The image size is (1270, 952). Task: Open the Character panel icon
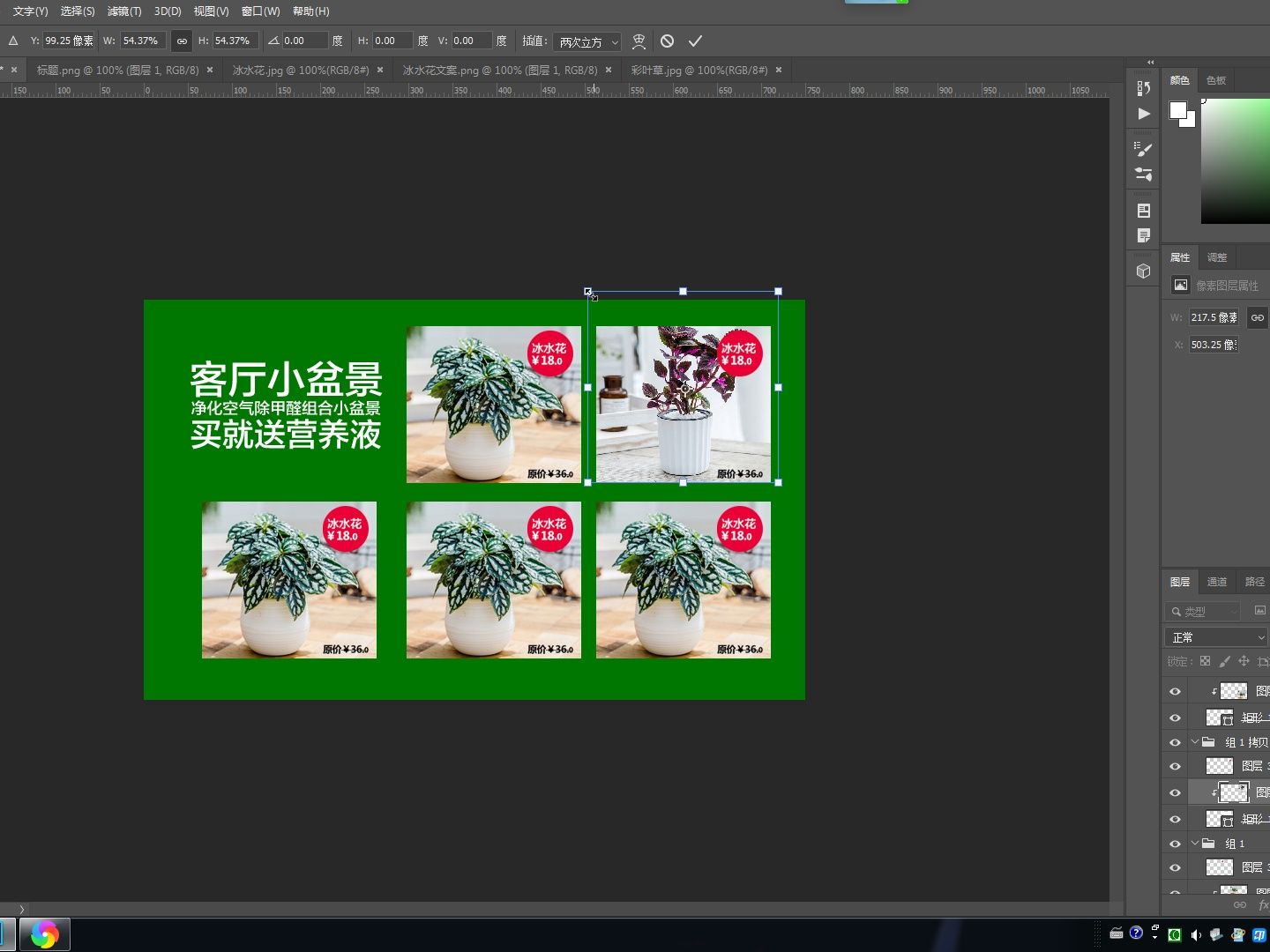[x=1143, y=210]
